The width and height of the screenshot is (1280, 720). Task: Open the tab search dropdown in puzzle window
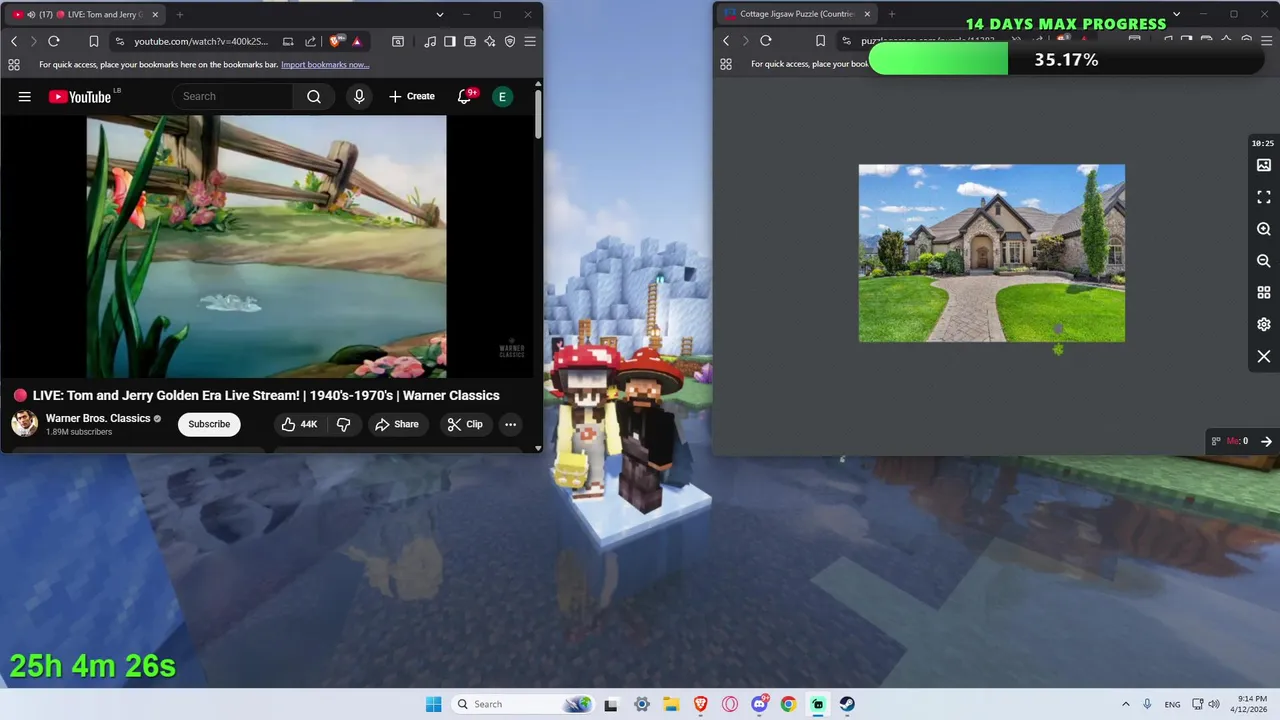tap(1176, 14)
